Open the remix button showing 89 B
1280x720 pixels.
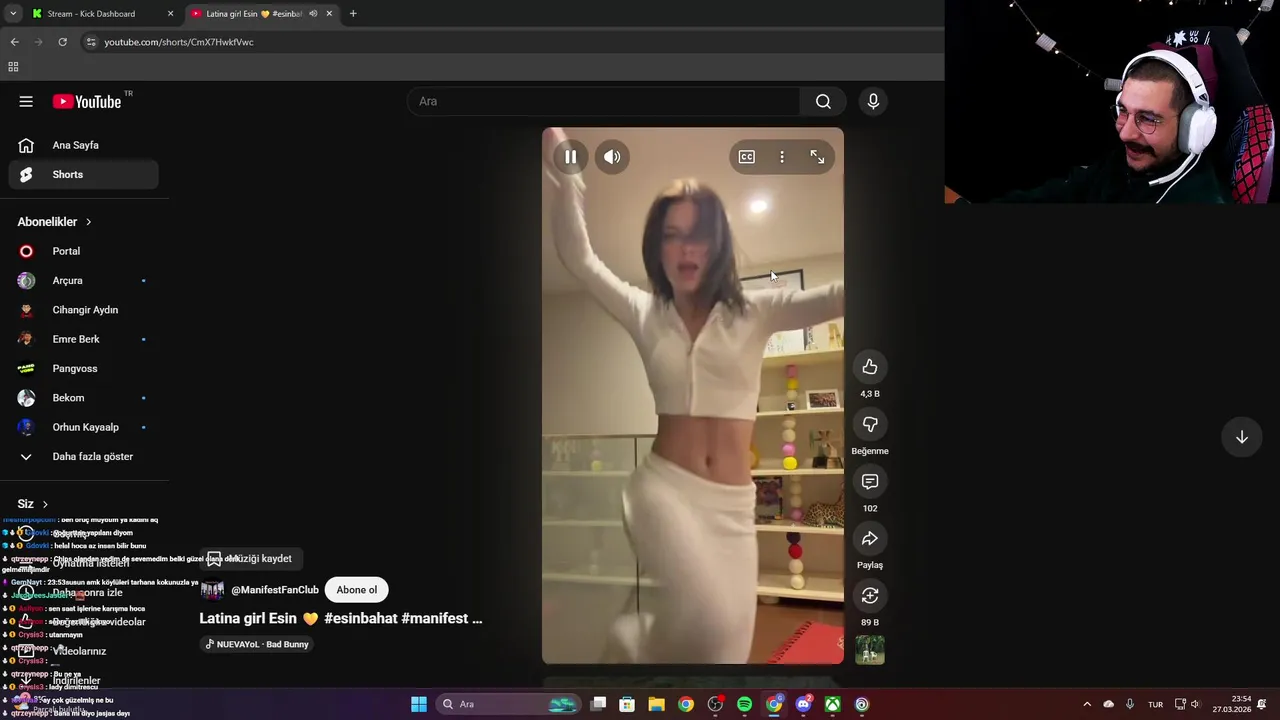(x=870, y=596)
